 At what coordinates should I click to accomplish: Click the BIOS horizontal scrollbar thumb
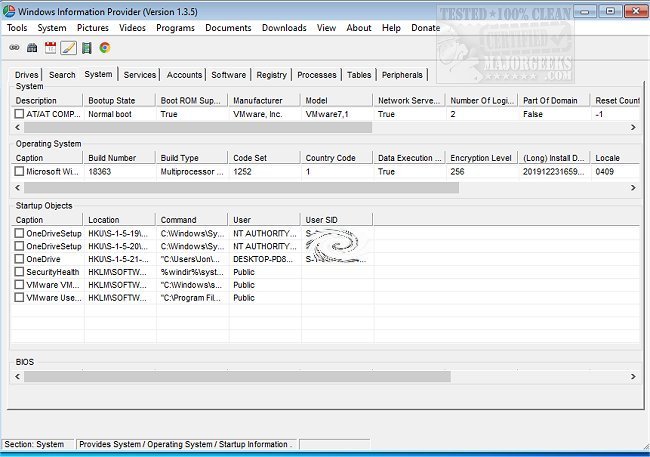pos(237,377)
